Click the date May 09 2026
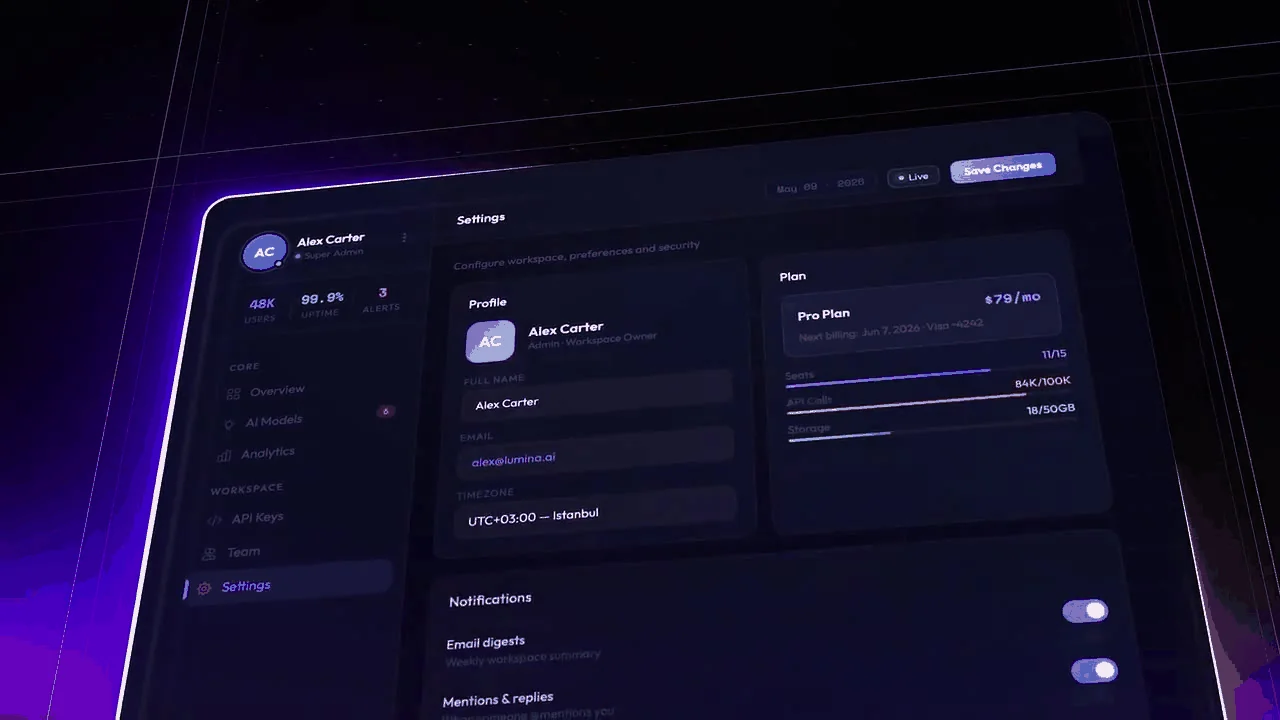Viewport: 1280px width, 720px height. tap(819, 186)
